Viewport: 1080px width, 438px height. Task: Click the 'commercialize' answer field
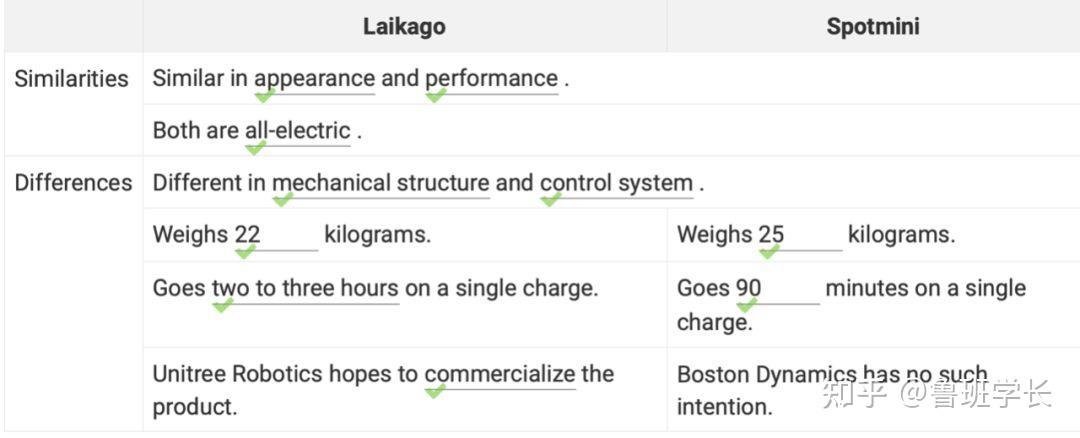pos(500,375)
